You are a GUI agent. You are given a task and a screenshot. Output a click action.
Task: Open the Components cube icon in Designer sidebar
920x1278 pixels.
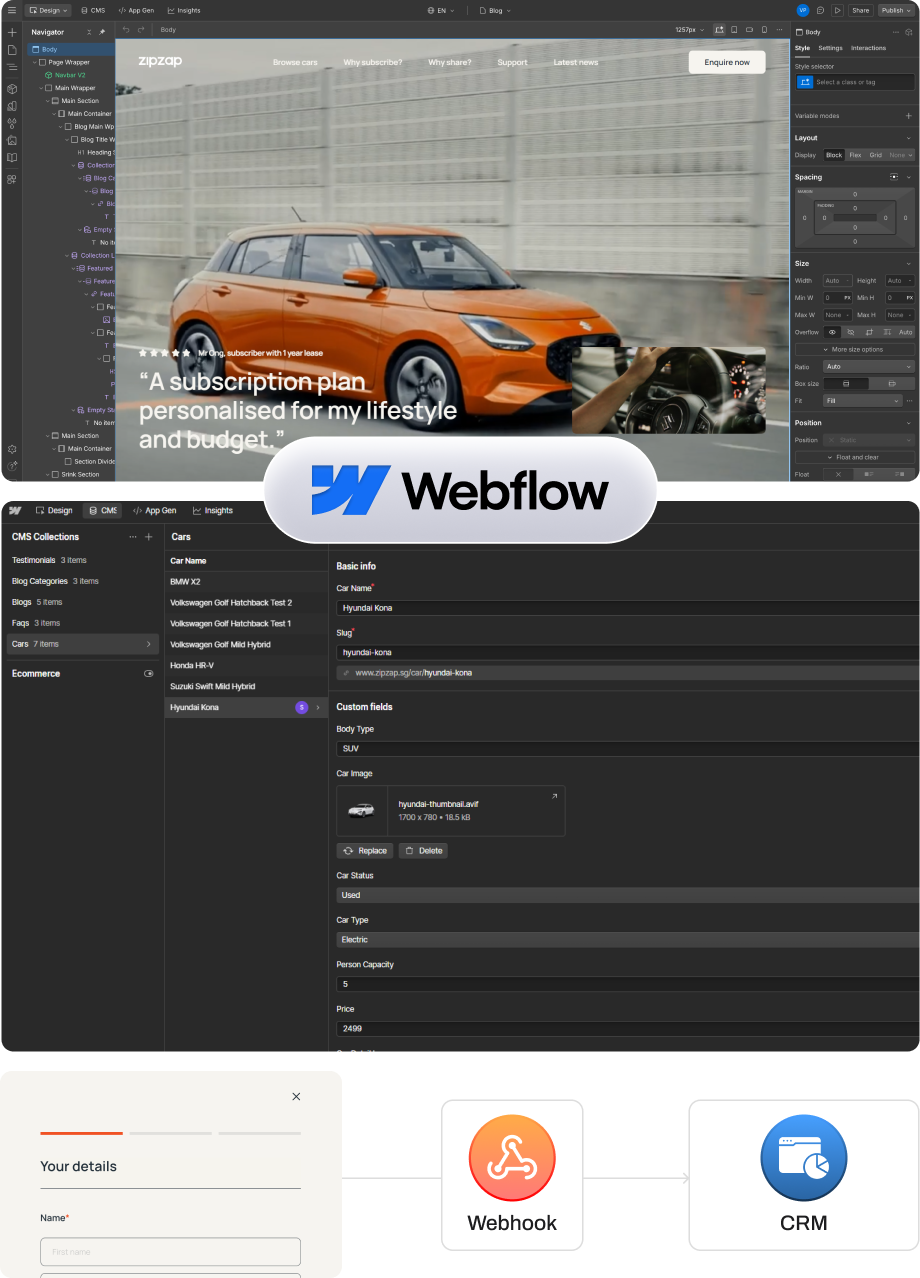coord(12,88)
